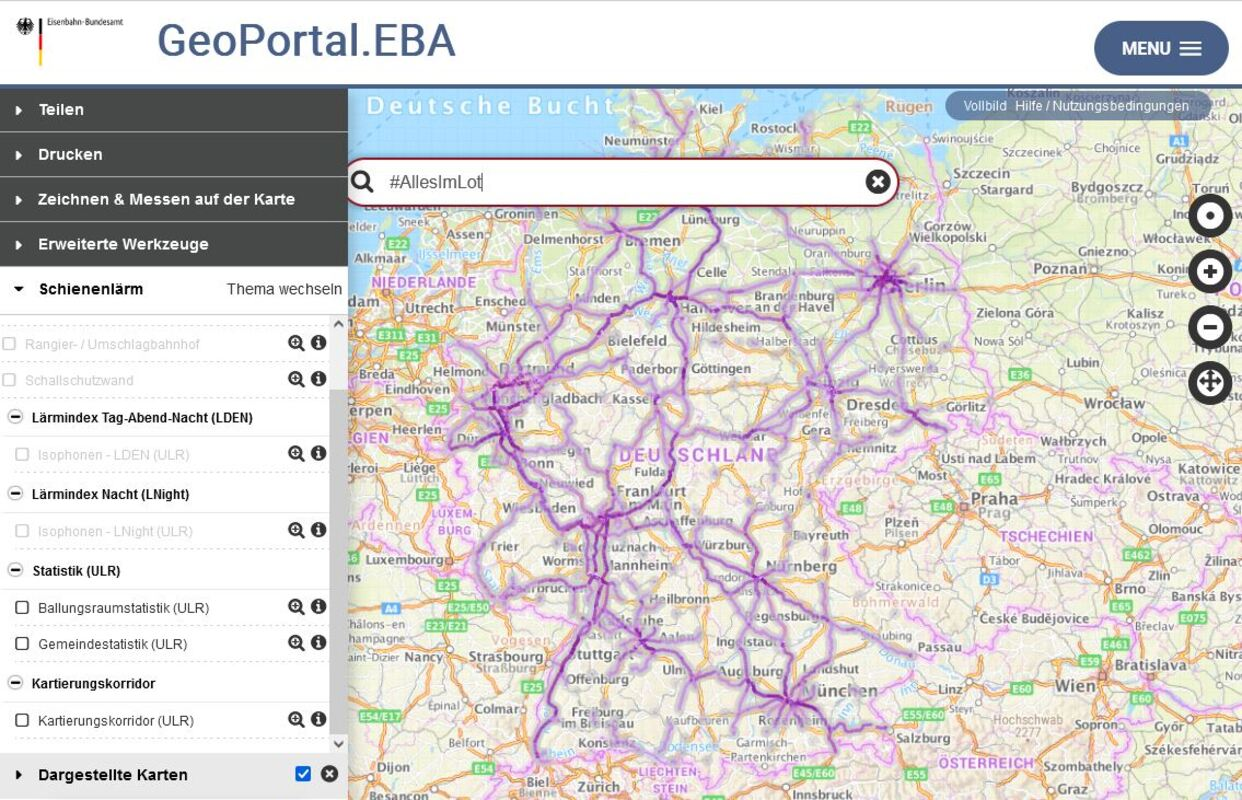The image size is (1242, 800).
Task: Click the Poznań label on the map
Action: click(1060, 268)
